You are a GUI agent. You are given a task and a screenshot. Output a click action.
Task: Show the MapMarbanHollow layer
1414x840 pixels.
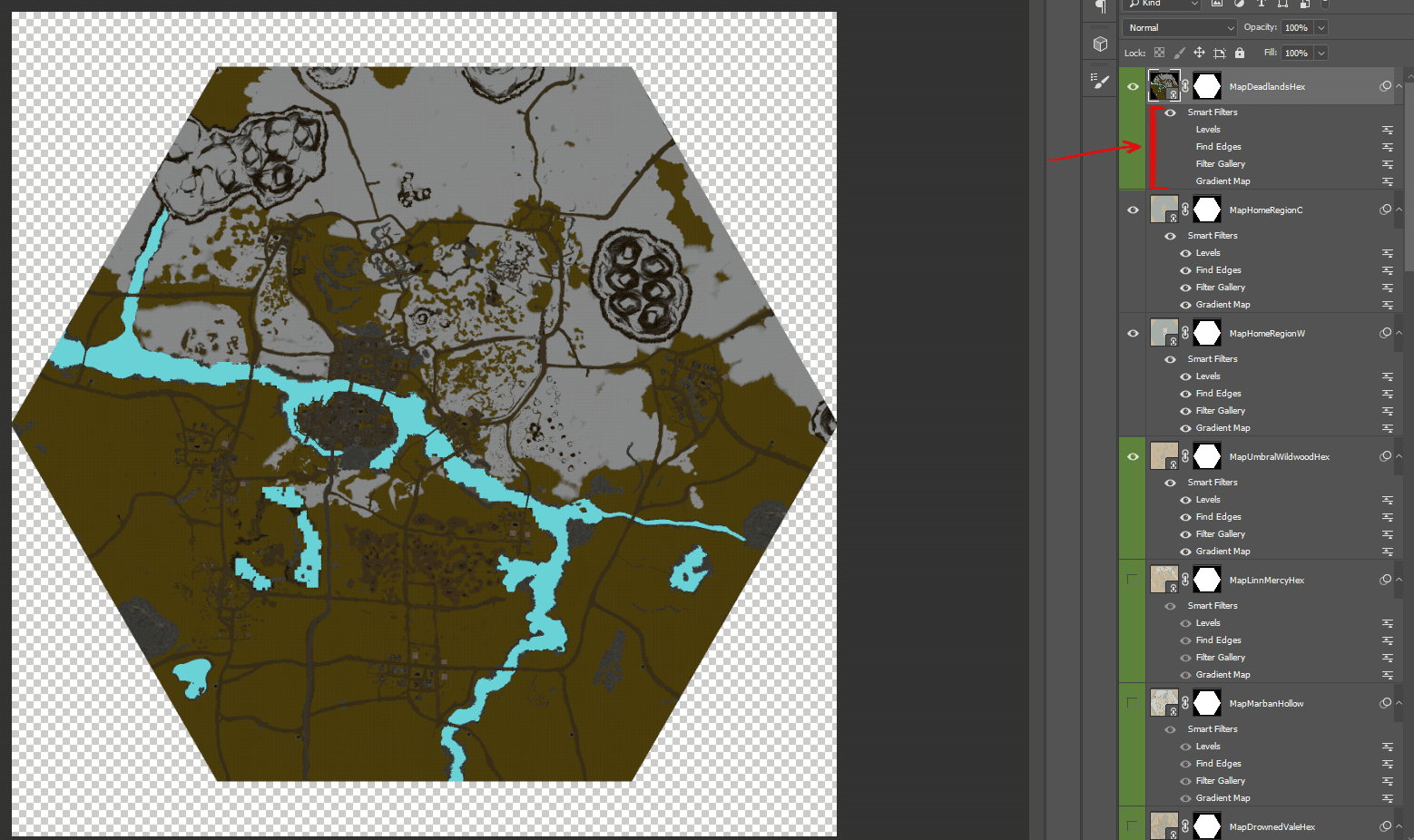[1133, 703]
